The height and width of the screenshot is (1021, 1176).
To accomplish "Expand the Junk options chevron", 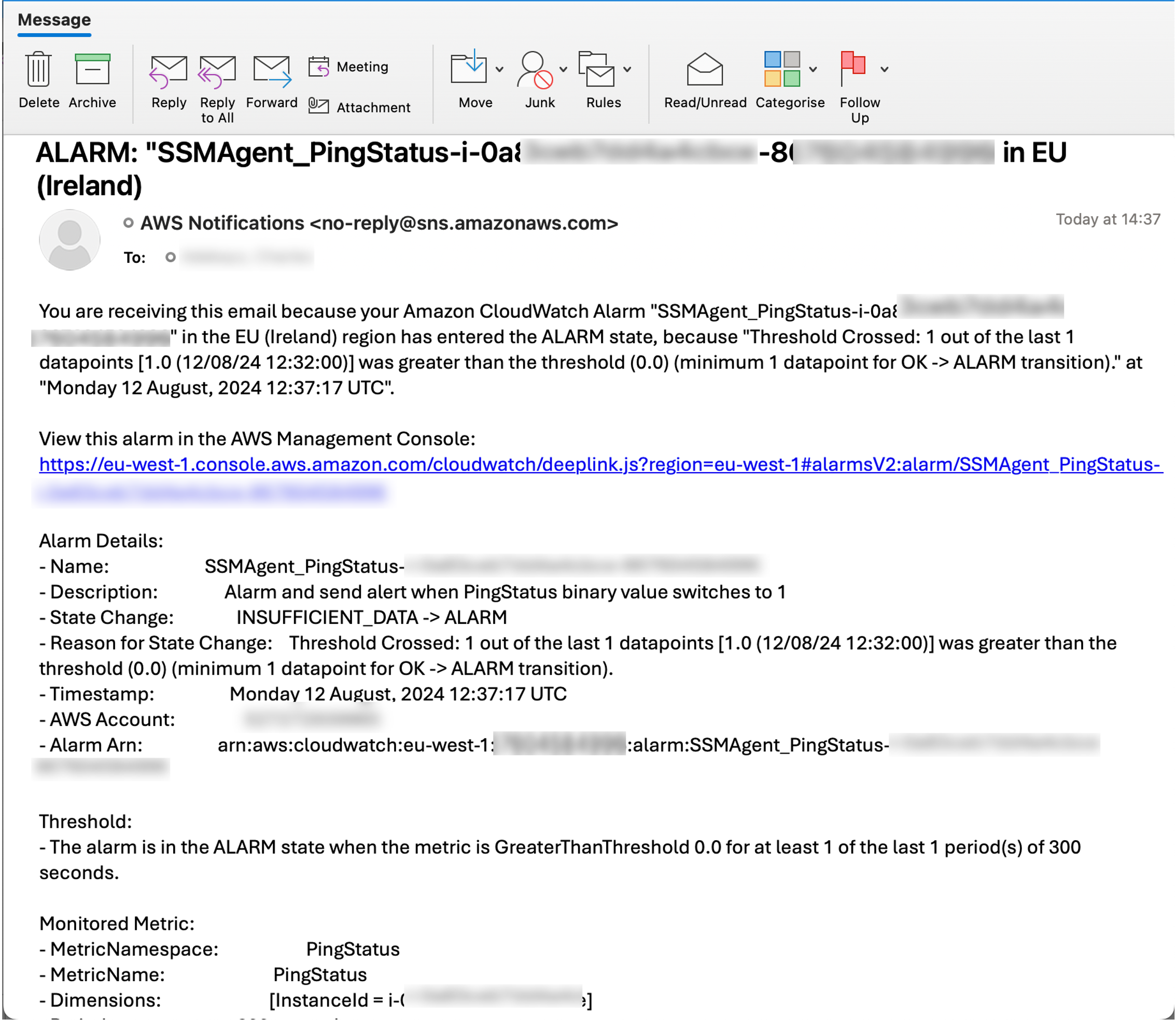I will click(563, 68).
